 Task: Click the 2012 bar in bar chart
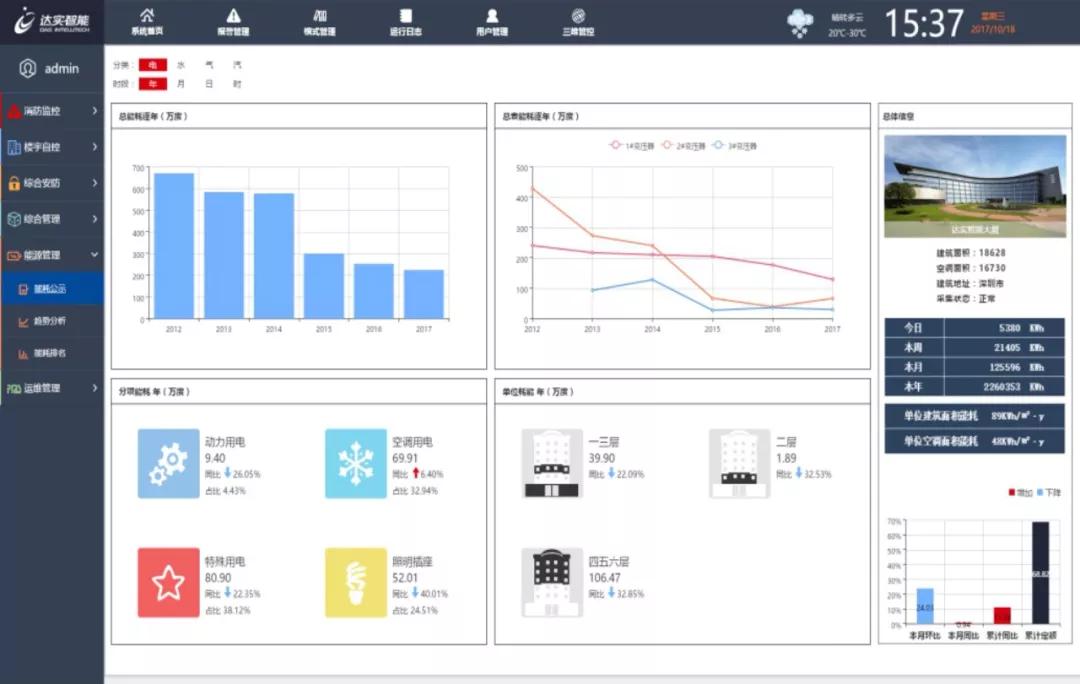tap(174, 246)
